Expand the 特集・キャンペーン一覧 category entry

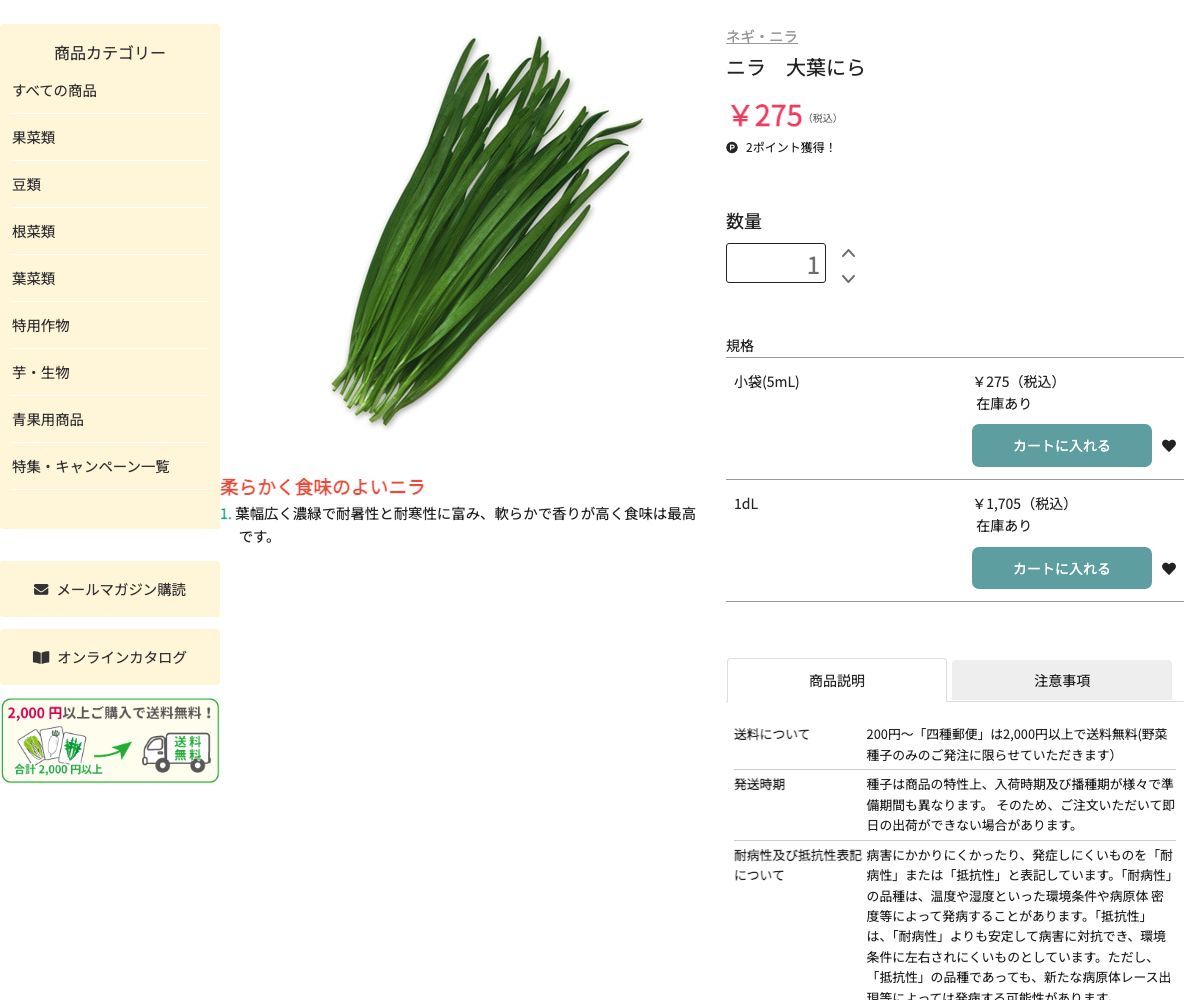91,466
